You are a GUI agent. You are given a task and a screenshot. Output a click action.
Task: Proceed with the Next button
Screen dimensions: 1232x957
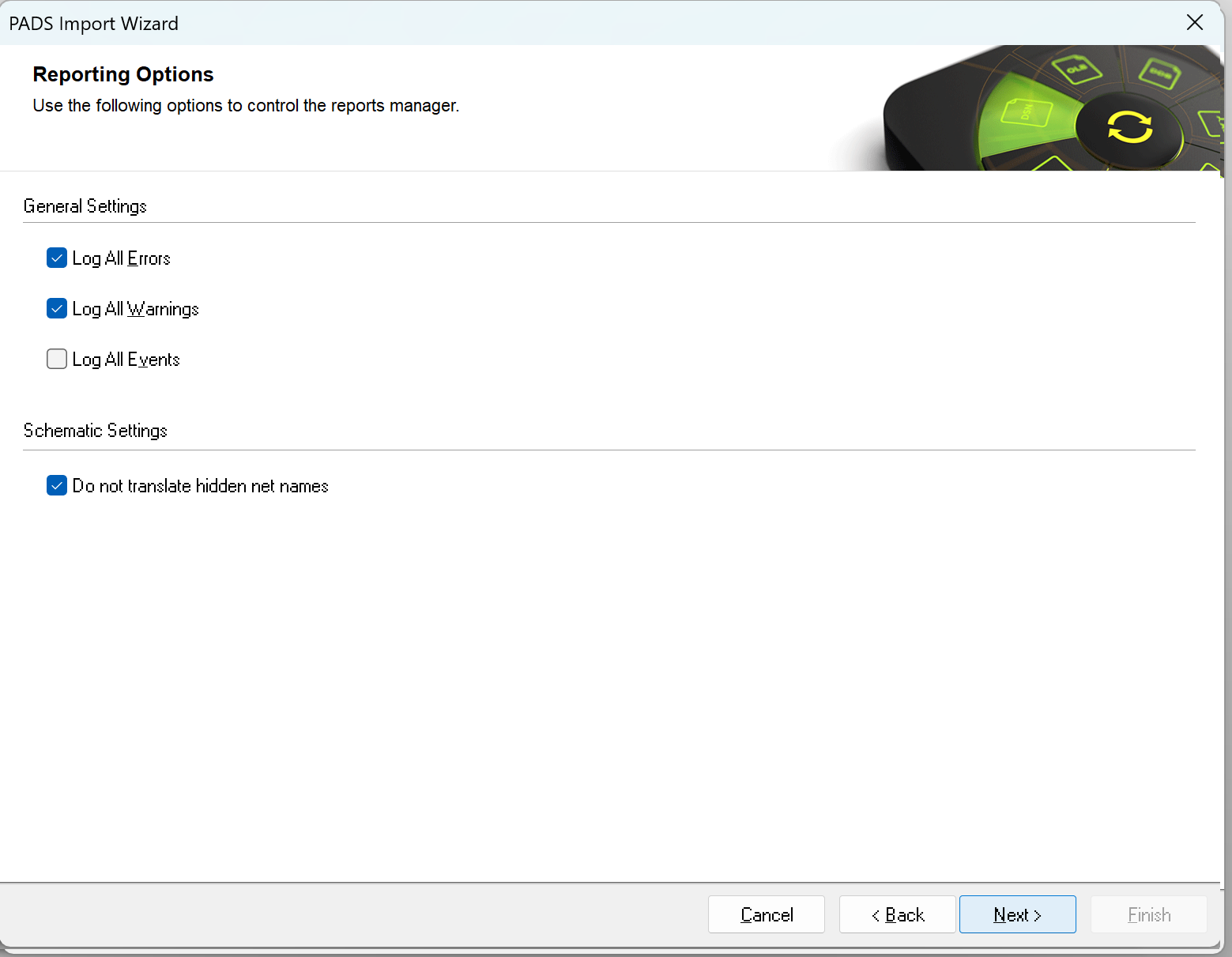coord(1017,914)
